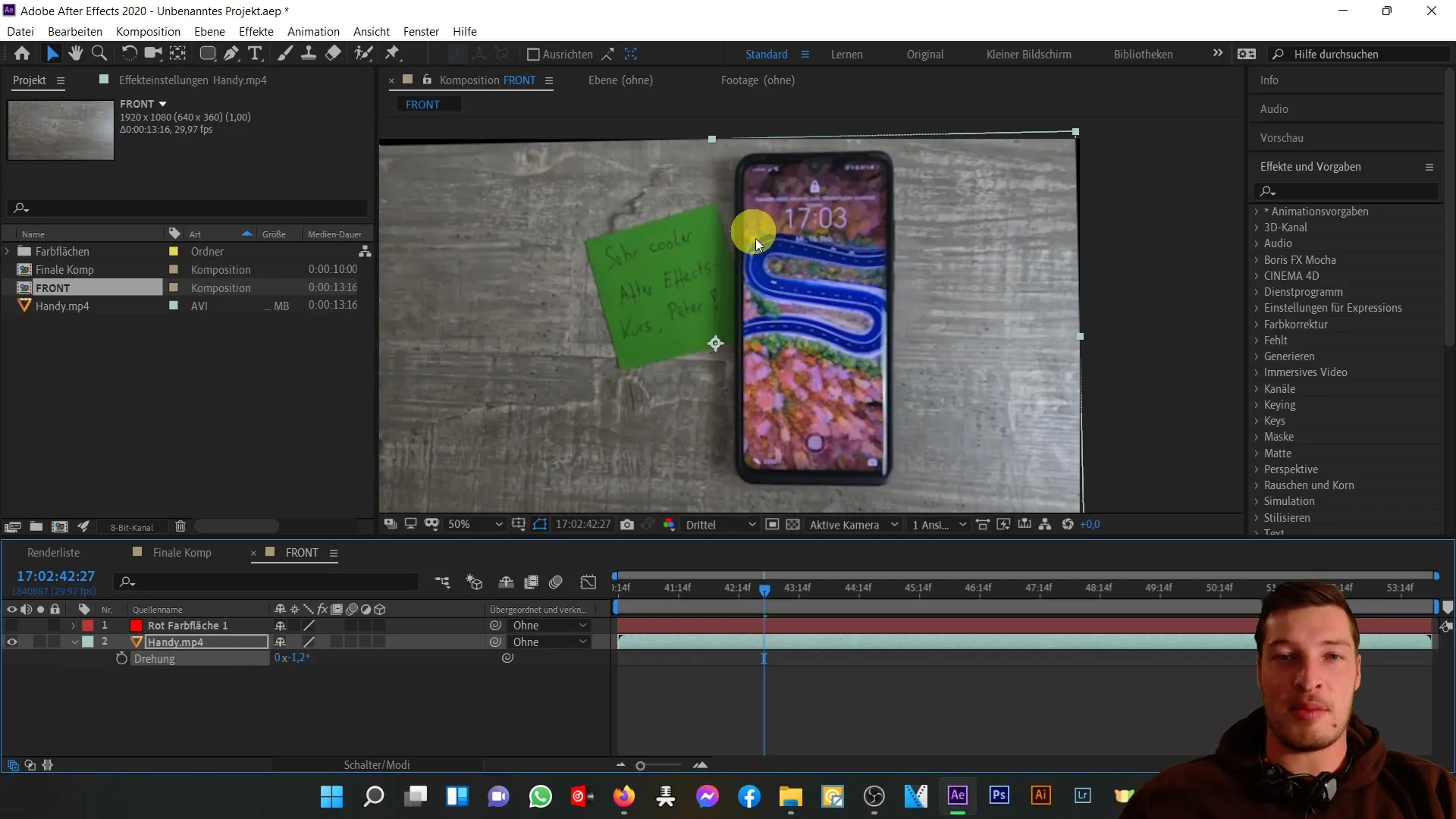The height and width of the screenshot is (819, 1456).
Task: Select the Rectangle shape tool
Action: 207,54
